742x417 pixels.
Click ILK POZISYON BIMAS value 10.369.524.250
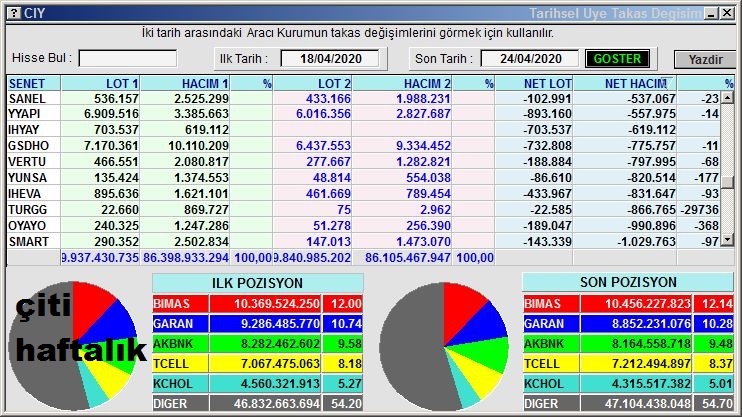tap(277, 303)
